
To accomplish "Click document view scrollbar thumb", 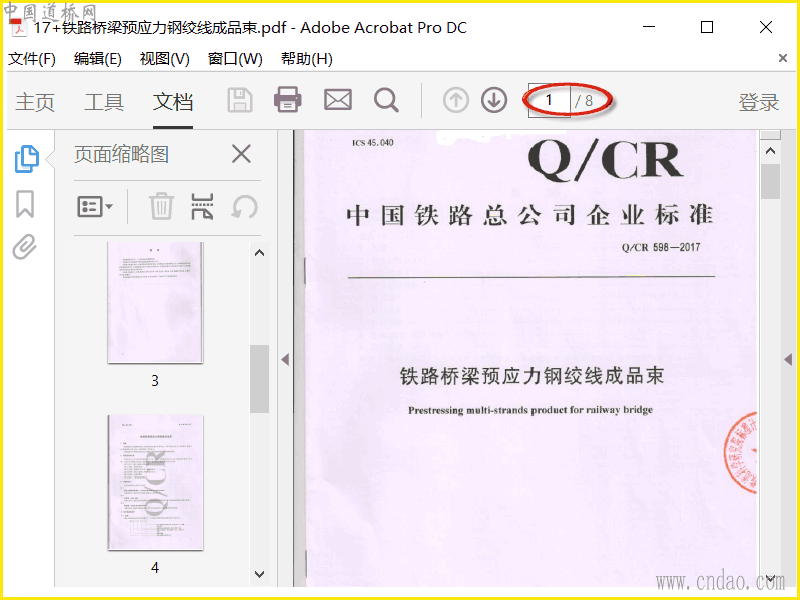I will point(770,182).
